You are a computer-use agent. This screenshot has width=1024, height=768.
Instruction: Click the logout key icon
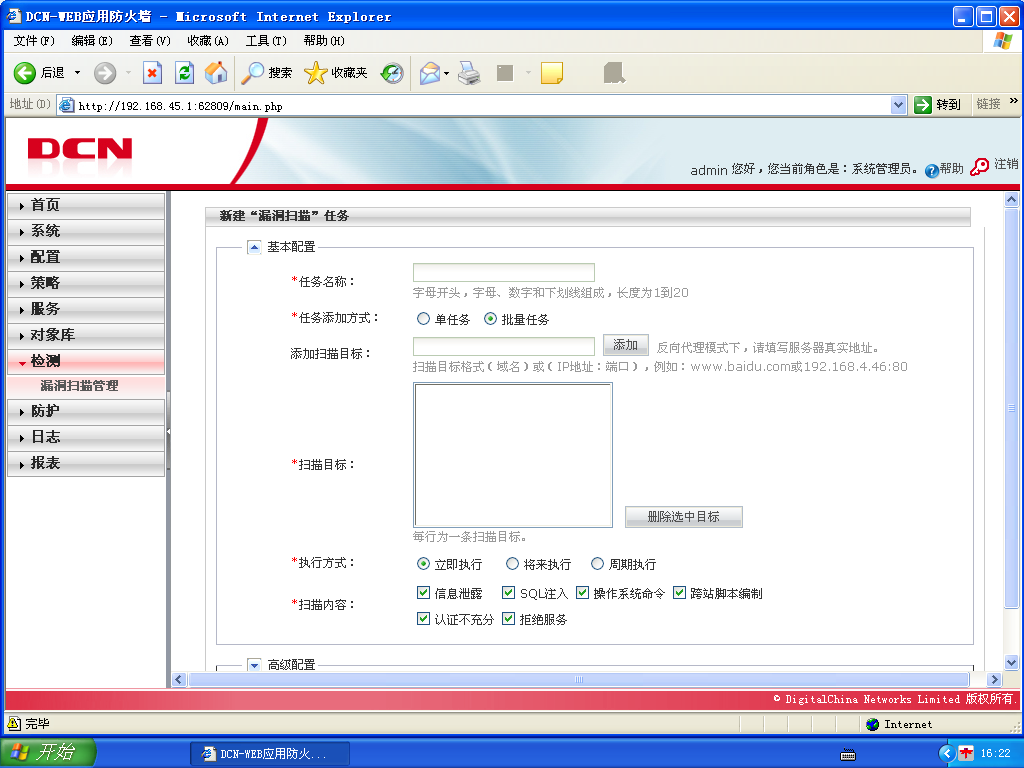[x=980, y=167]
